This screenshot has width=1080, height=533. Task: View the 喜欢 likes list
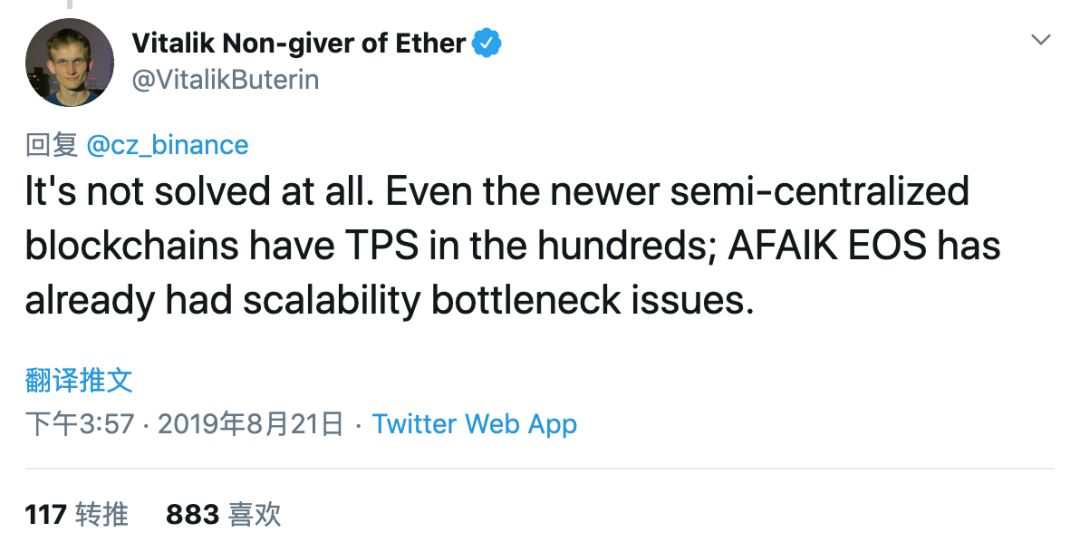254,514
